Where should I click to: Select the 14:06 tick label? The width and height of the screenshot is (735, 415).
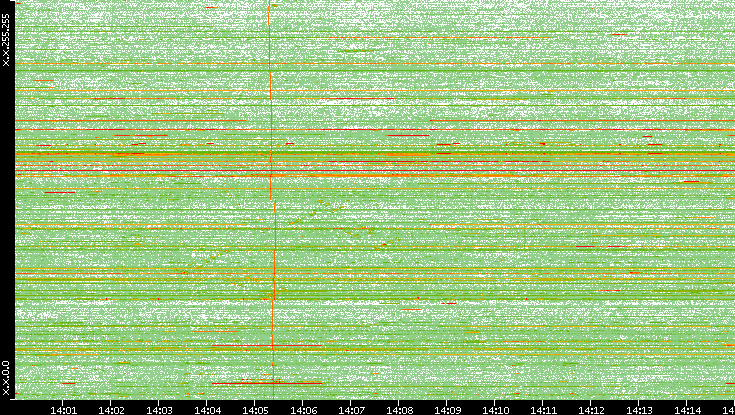pyautogui.click(x=303, y=410)
